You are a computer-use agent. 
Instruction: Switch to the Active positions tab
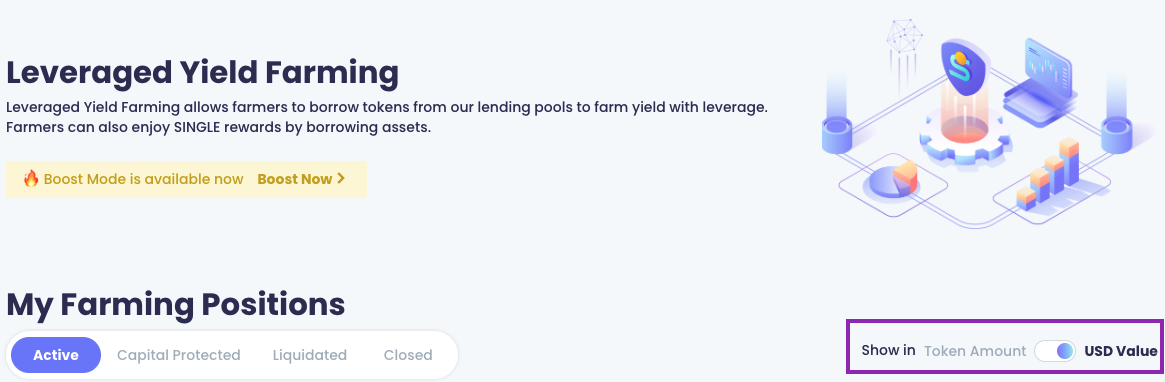click(x=56, y=355)
